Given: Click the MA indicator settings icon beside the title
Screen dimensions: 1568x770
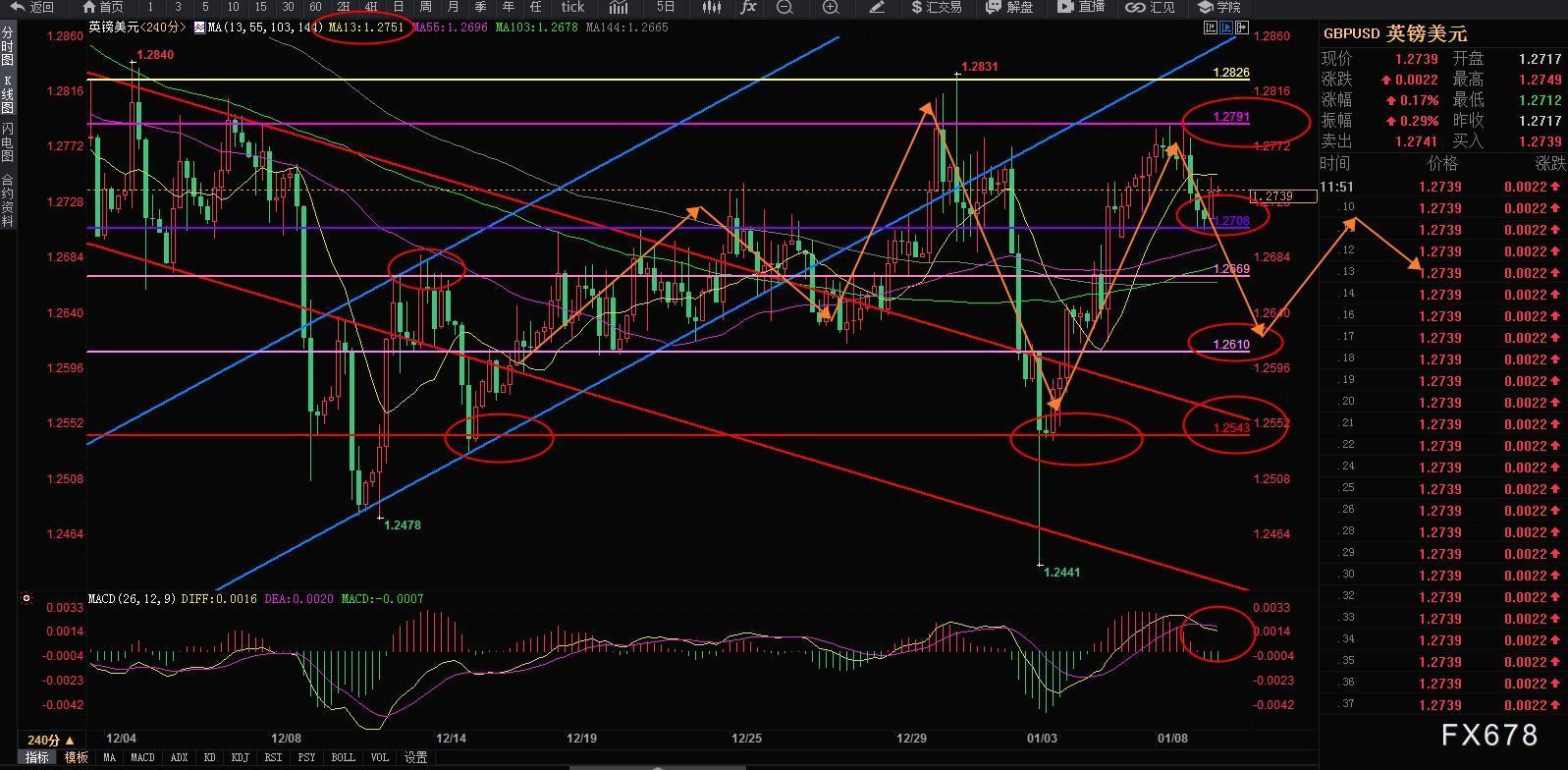Looking at the screenshot, I should [x=200, y=27].
